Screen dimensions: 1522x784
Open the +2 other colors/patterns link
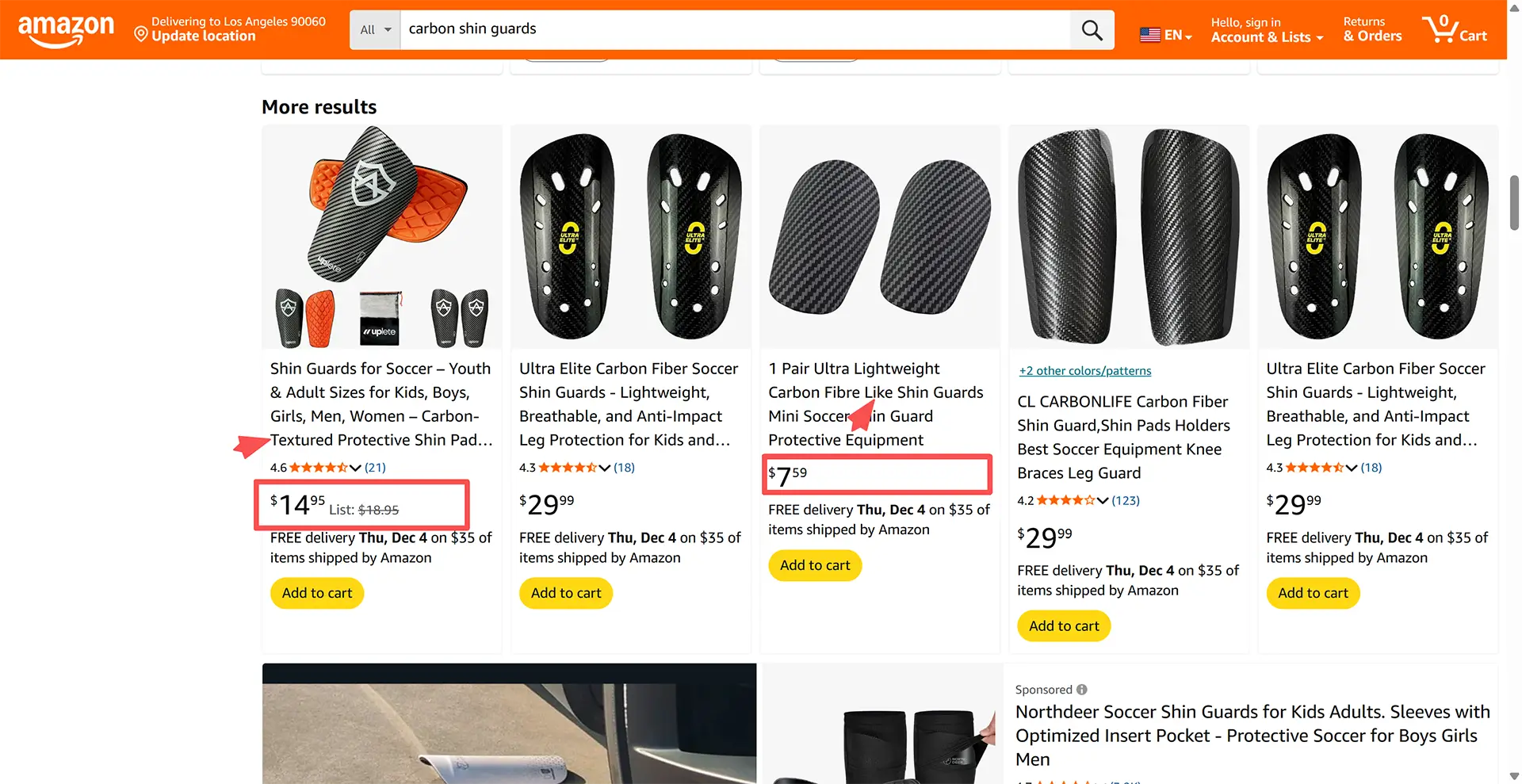[1084, 371]
